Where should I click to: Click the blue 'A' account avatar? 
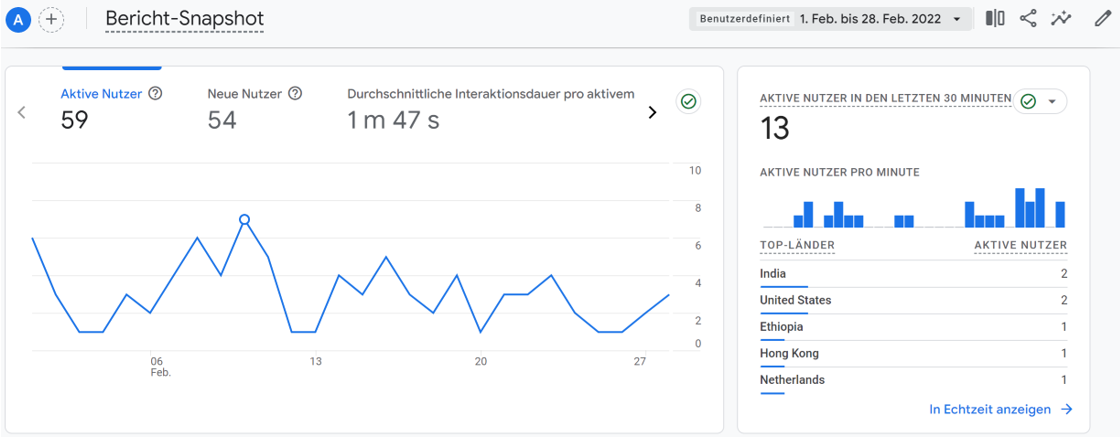(x=17, y=19)
